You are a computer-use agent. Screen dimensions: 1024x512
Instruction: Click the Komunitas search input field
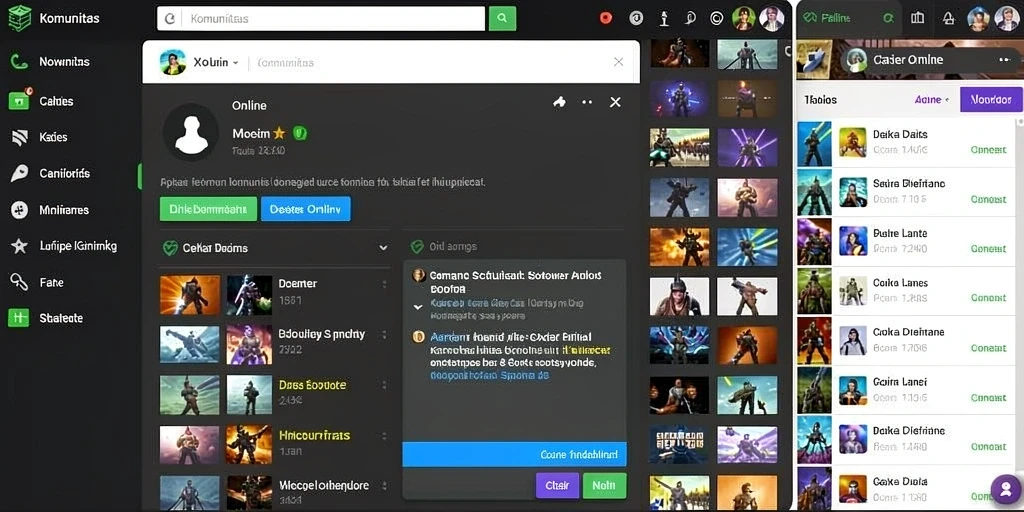[x=321, y=18]
